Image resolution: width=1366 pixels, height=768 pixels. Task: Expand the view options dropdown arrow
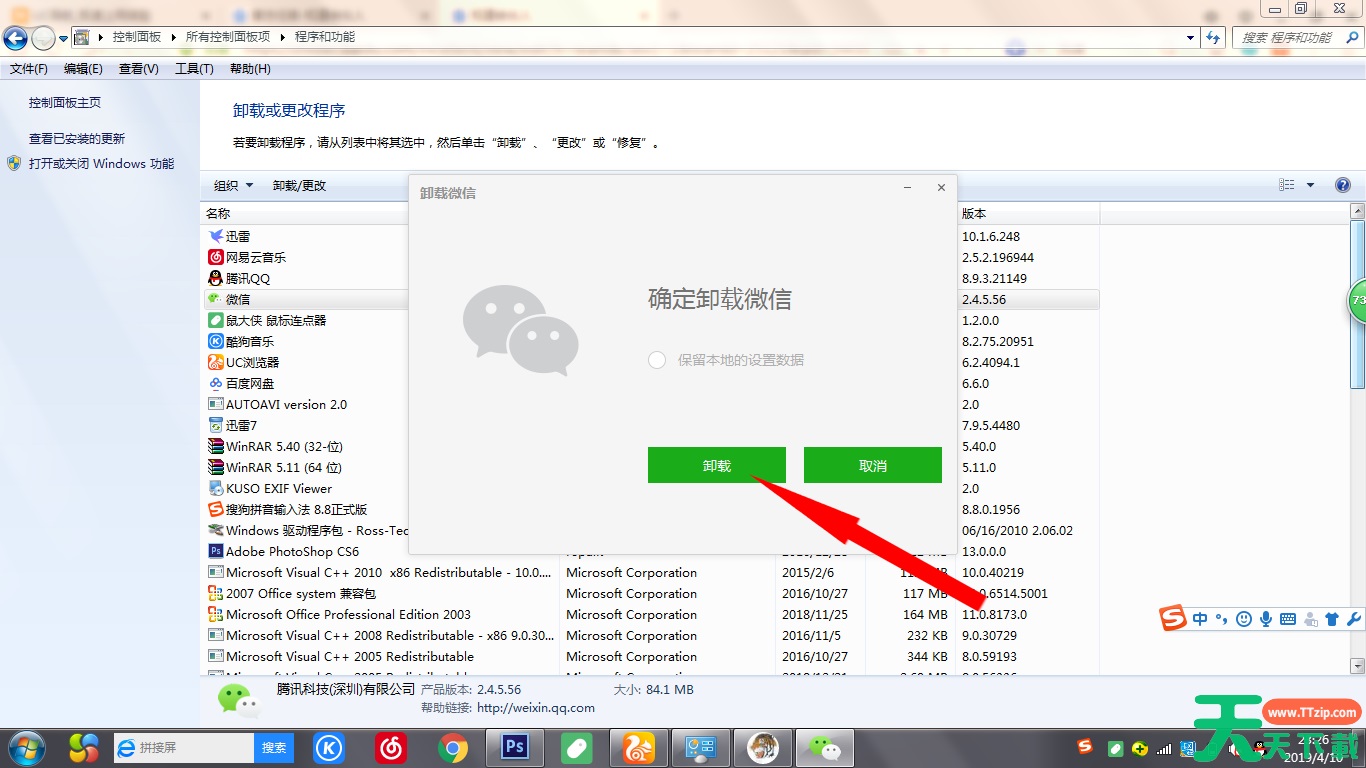[1311, 186]
